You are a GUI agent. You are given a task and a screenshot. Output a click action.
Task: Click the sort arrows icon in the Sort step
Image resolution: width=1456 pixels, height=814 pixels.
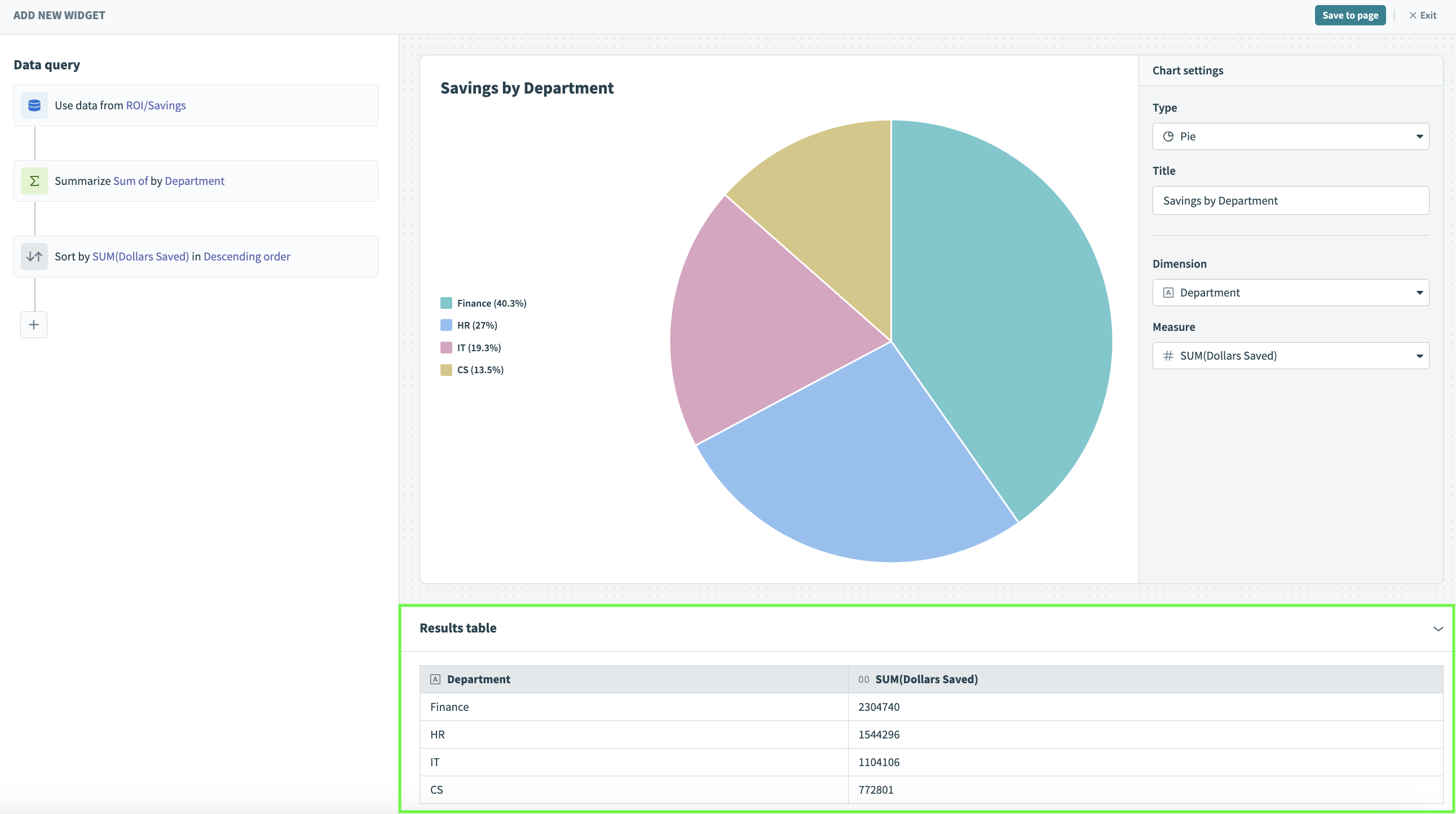(34, 256)
